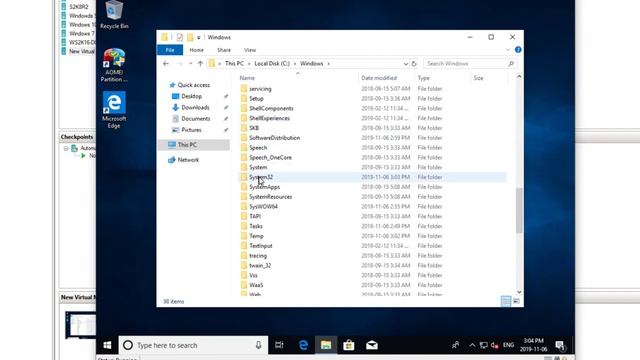Open the Action Center notifications icon
The image size is (640, 360).
tap(560, 345)
